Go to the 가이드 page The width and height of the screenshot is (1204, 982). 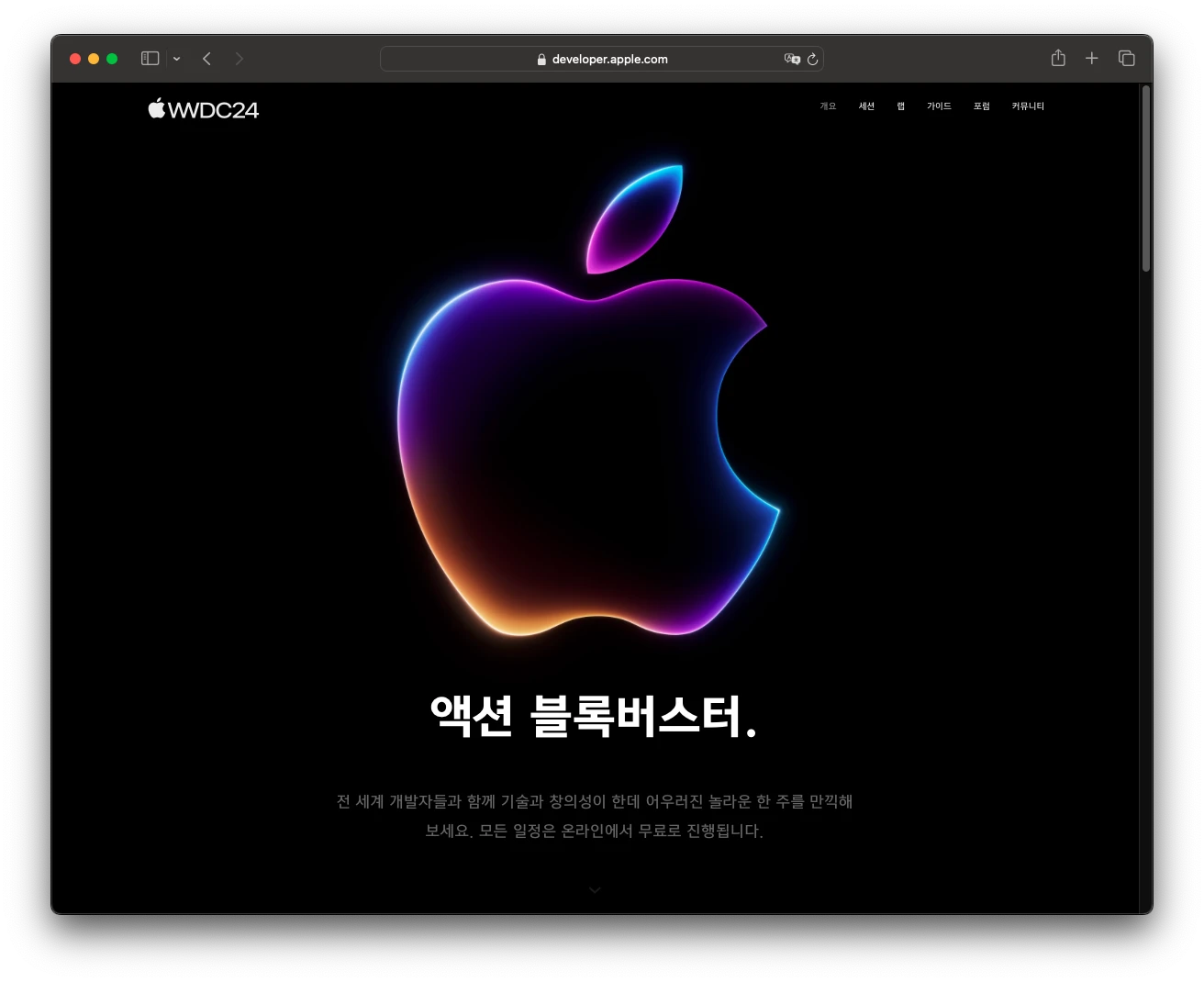pos(939,106)
